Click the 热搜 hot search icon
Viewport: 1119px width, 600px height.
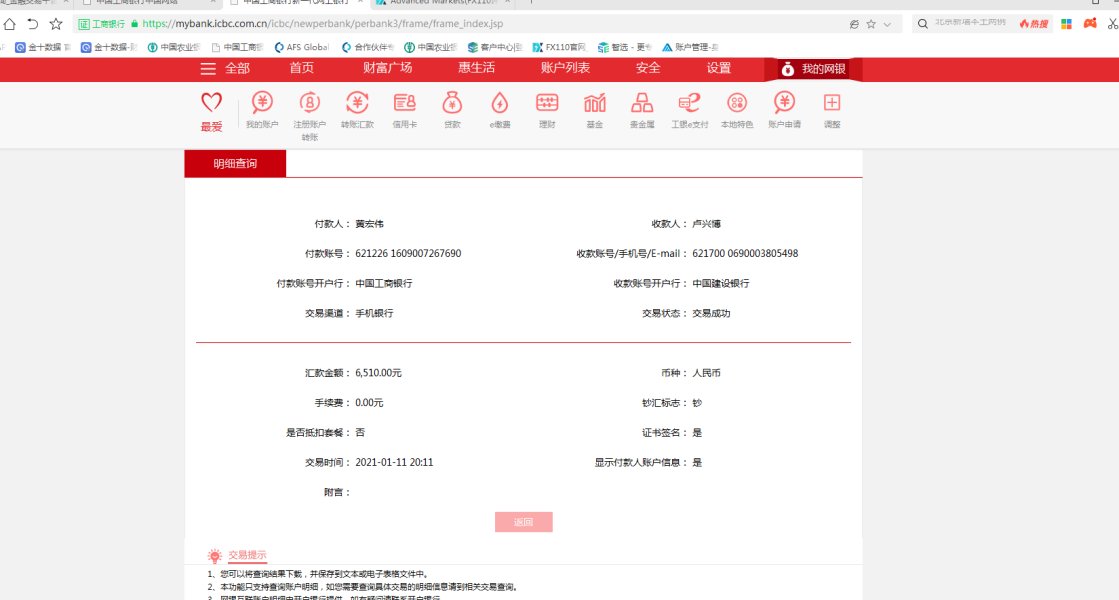(x=1033, y=24)
